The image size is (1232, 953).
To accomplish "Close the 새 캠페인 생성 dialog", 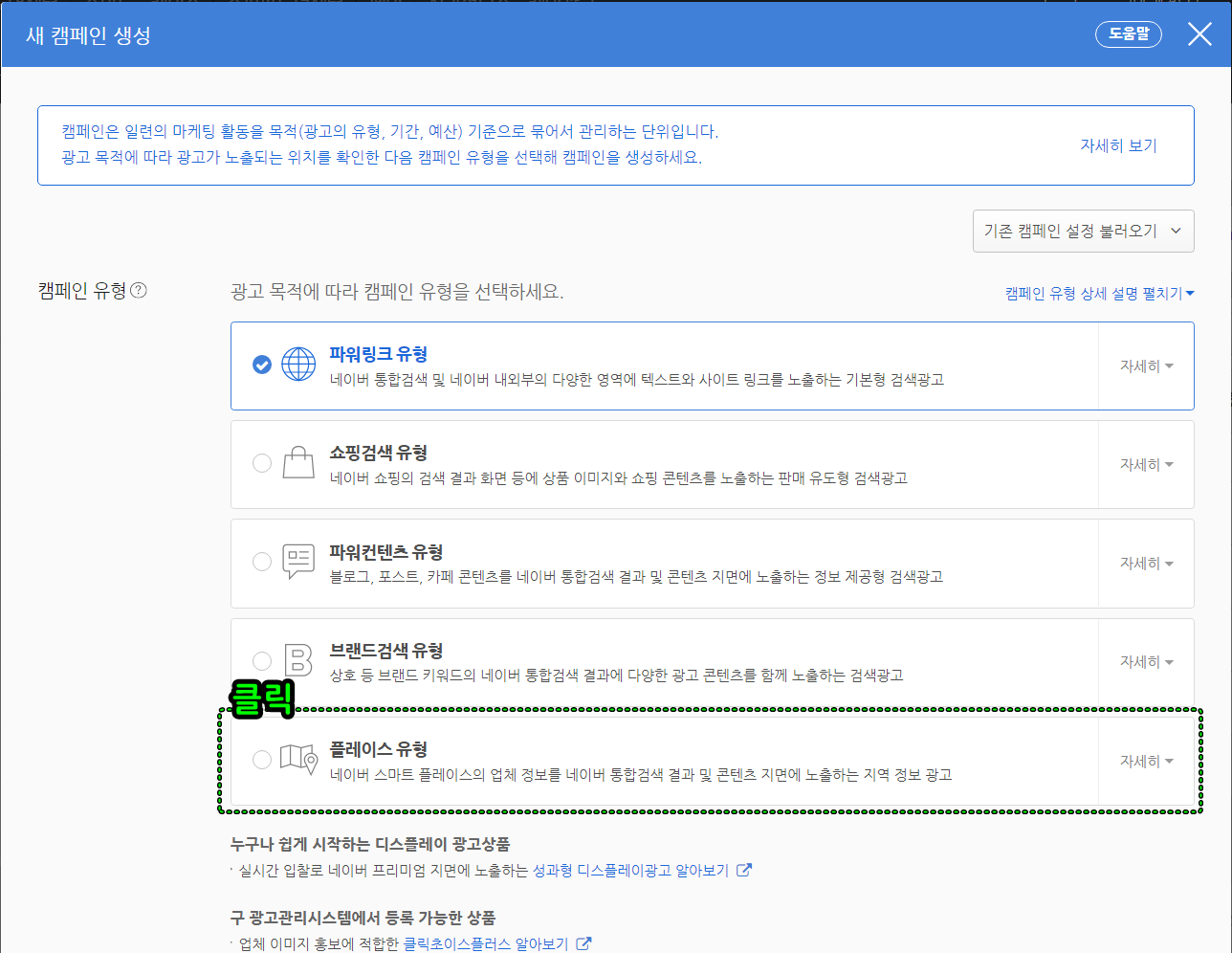I will pyautogui.click(x=1199, y=34).
